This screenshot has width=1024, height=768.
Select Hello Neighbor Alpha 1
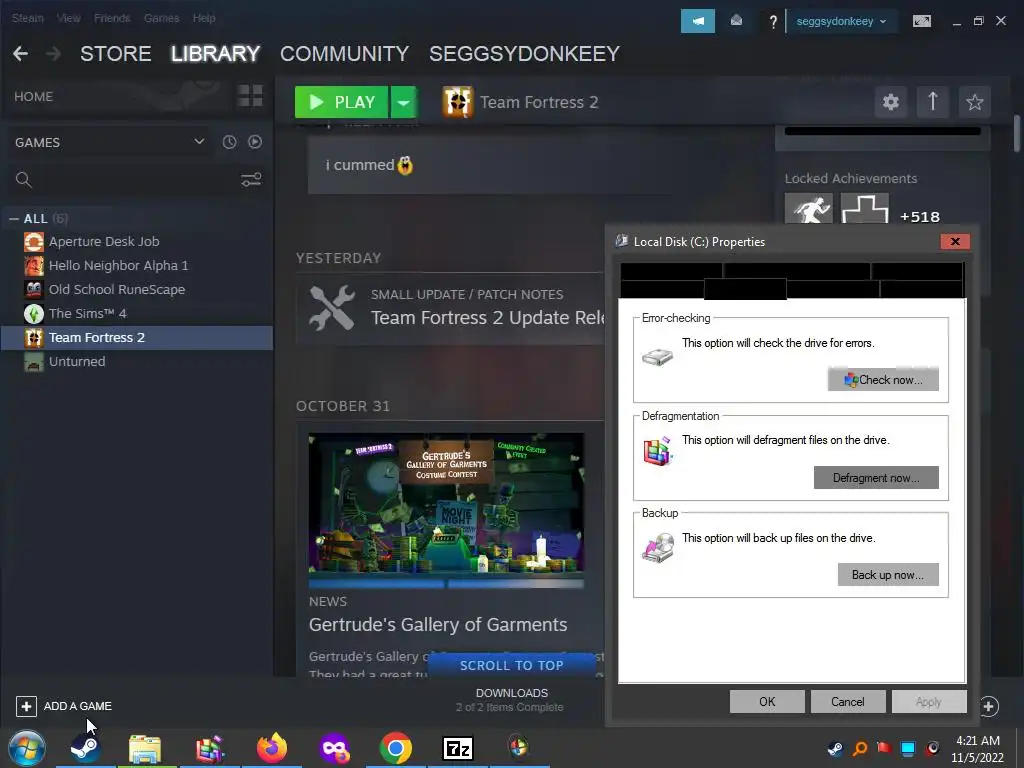(137, 266)
